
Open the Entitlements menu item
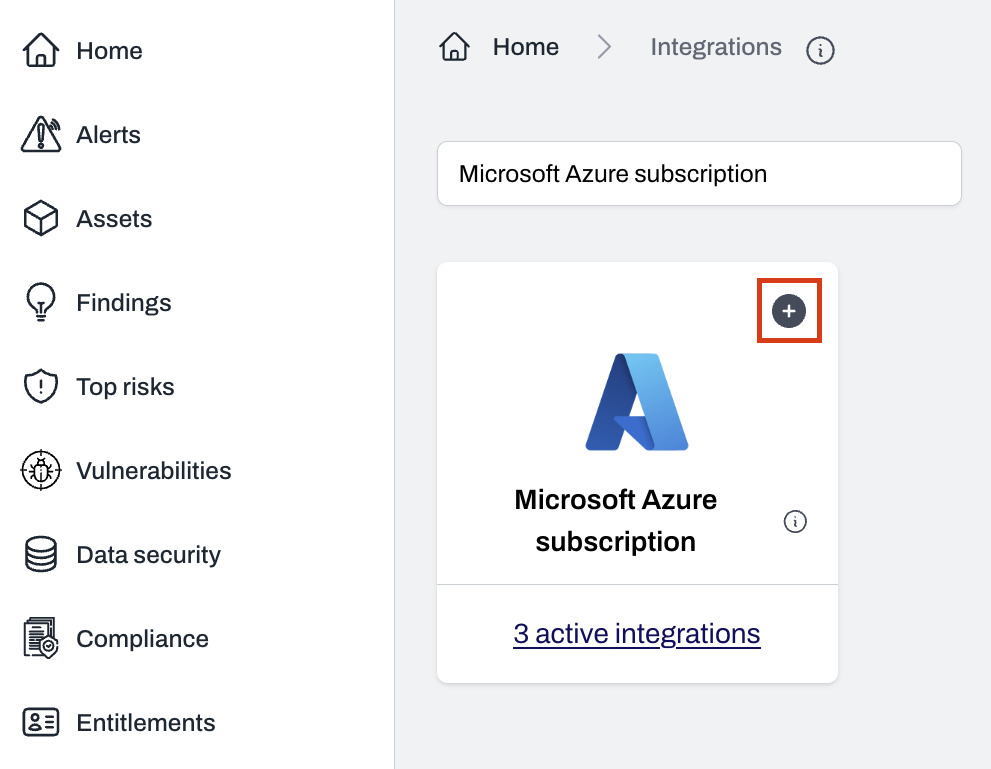(x=145, y=722)
